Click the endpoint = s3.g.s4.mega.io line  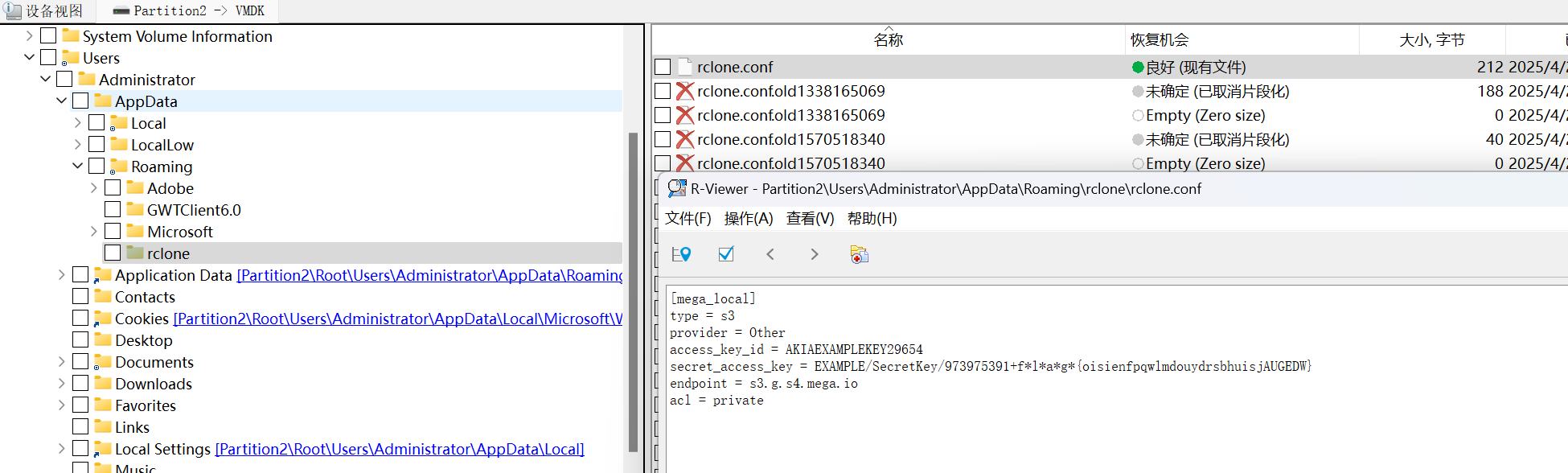click(764, 383)
